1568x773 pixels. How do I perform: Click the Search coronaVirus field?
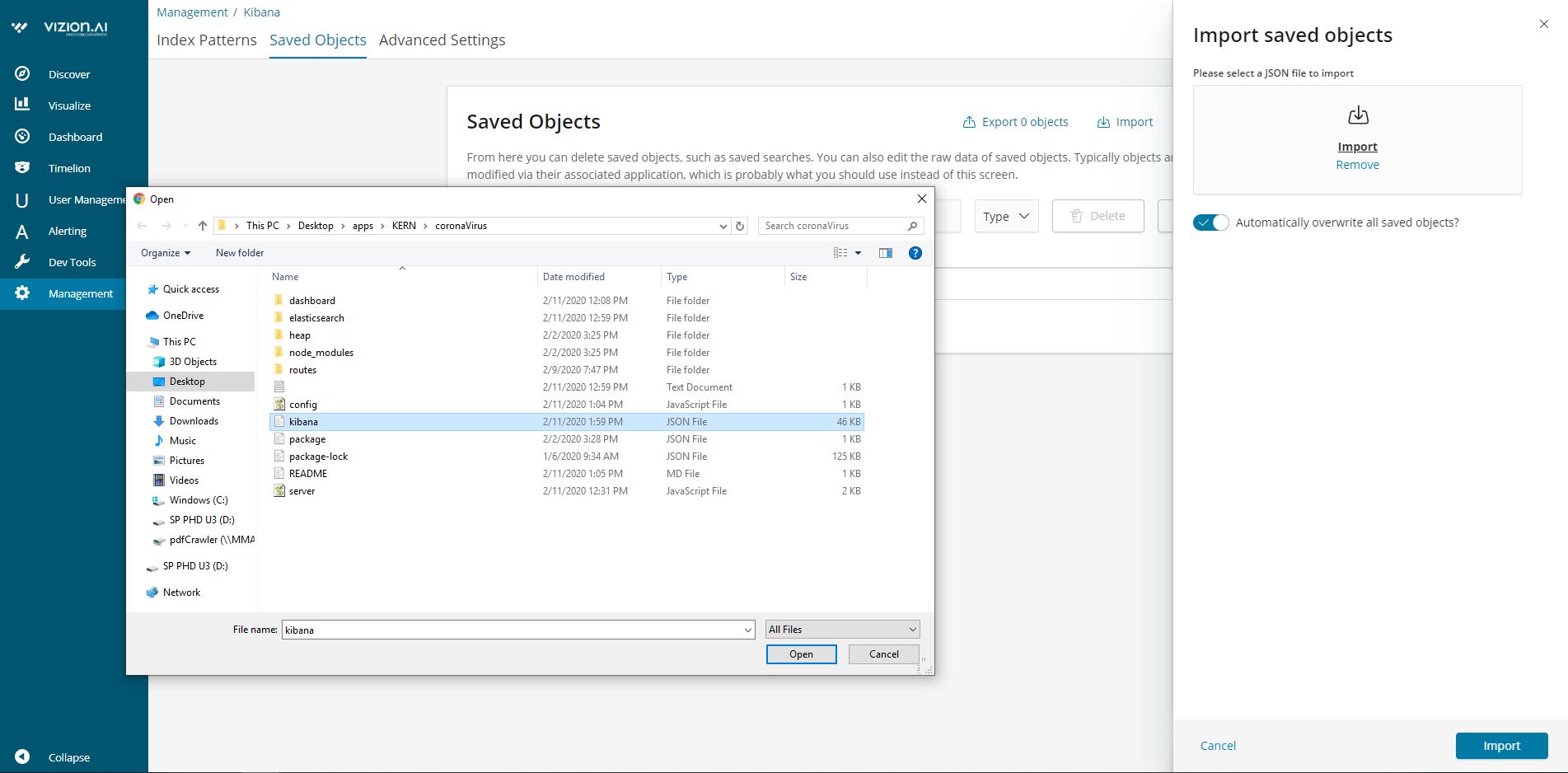831,226
